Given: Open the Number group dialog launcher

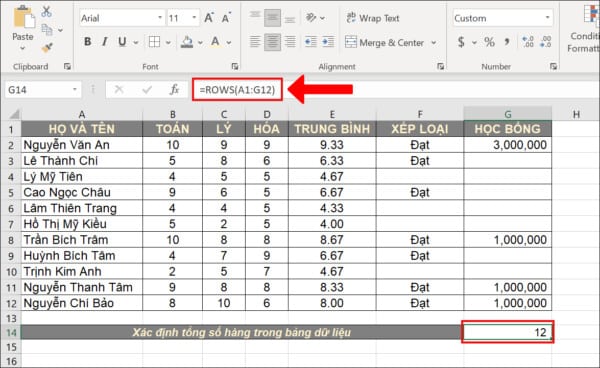Looking at the screenshot, I should [x=553, y=67].
